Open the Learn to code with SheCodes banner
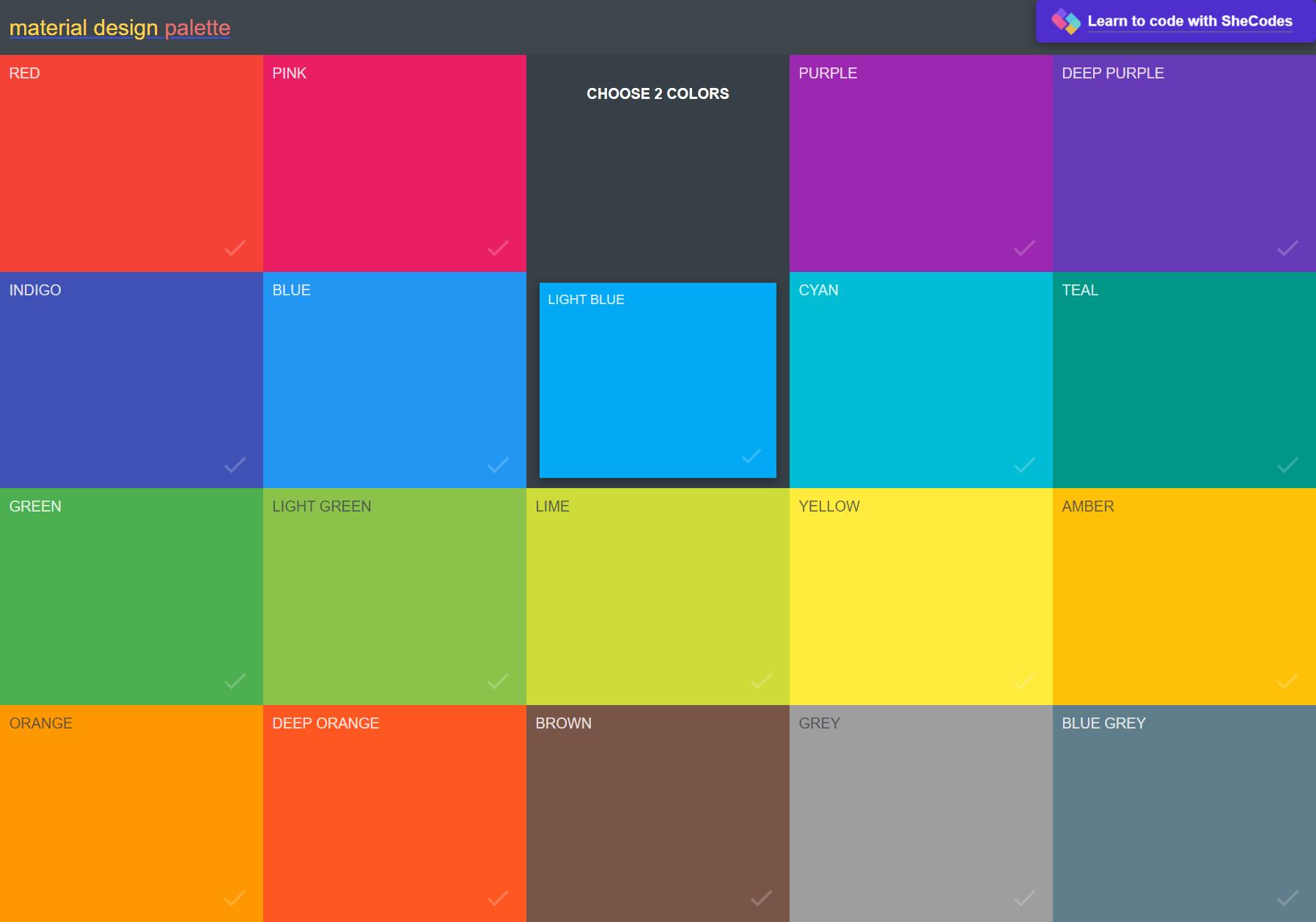Image resolution: width=1316 pixels, height=922 pixels. tap(1175, 21)
